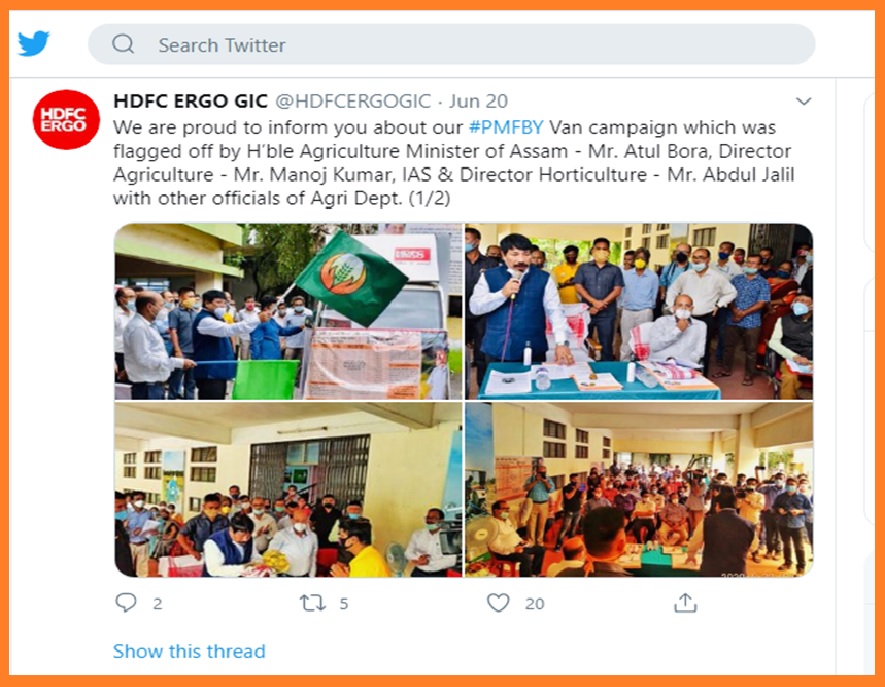Open the Jun 20 tweet timestamp
885x687 pixels.
point(479,101)
